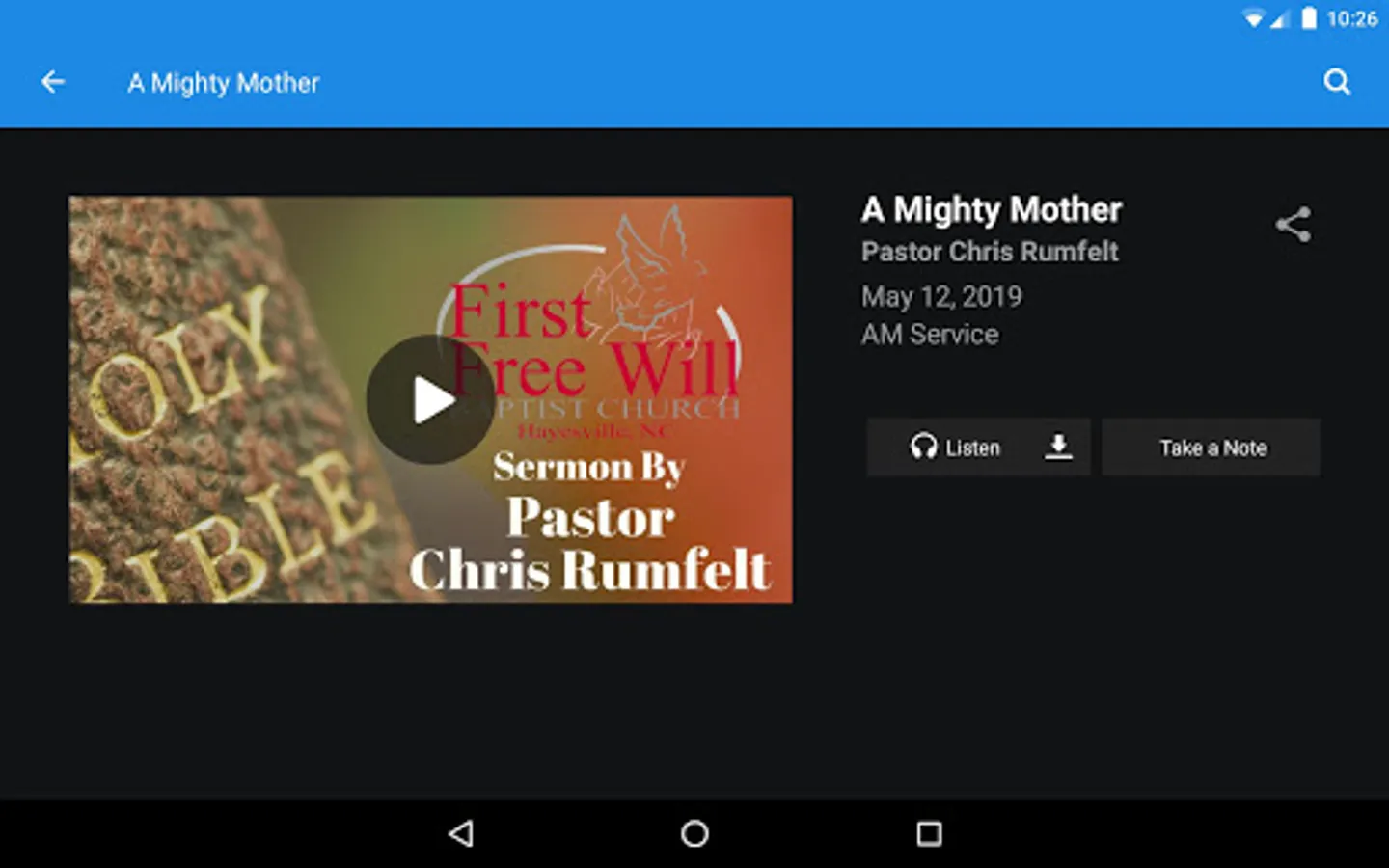Check the Wi-Fi status icon

click(1253, 18)
